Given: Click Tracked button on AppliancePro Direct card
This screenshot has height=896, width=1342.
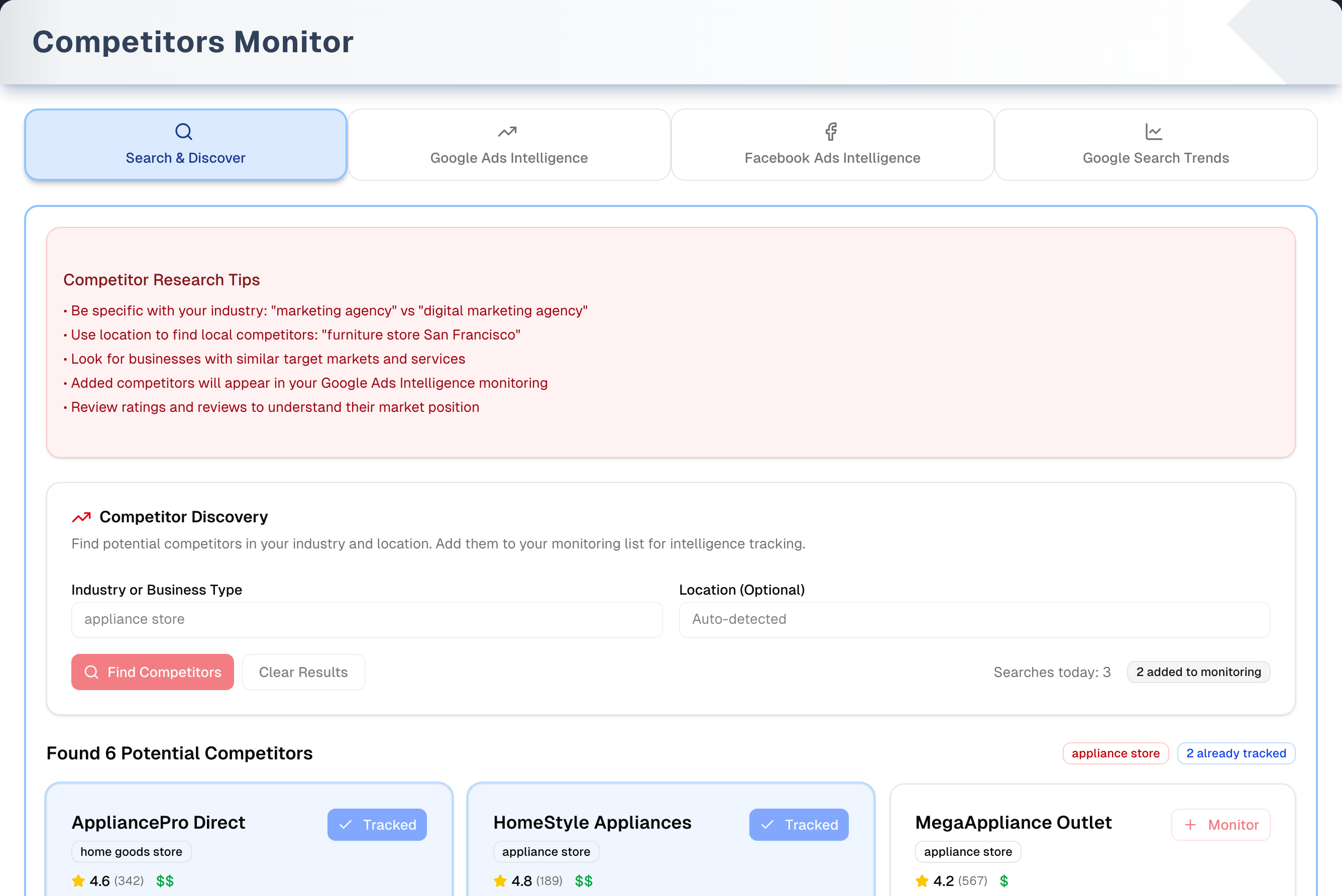Looking at the screenshot, I should pos(377,825).
